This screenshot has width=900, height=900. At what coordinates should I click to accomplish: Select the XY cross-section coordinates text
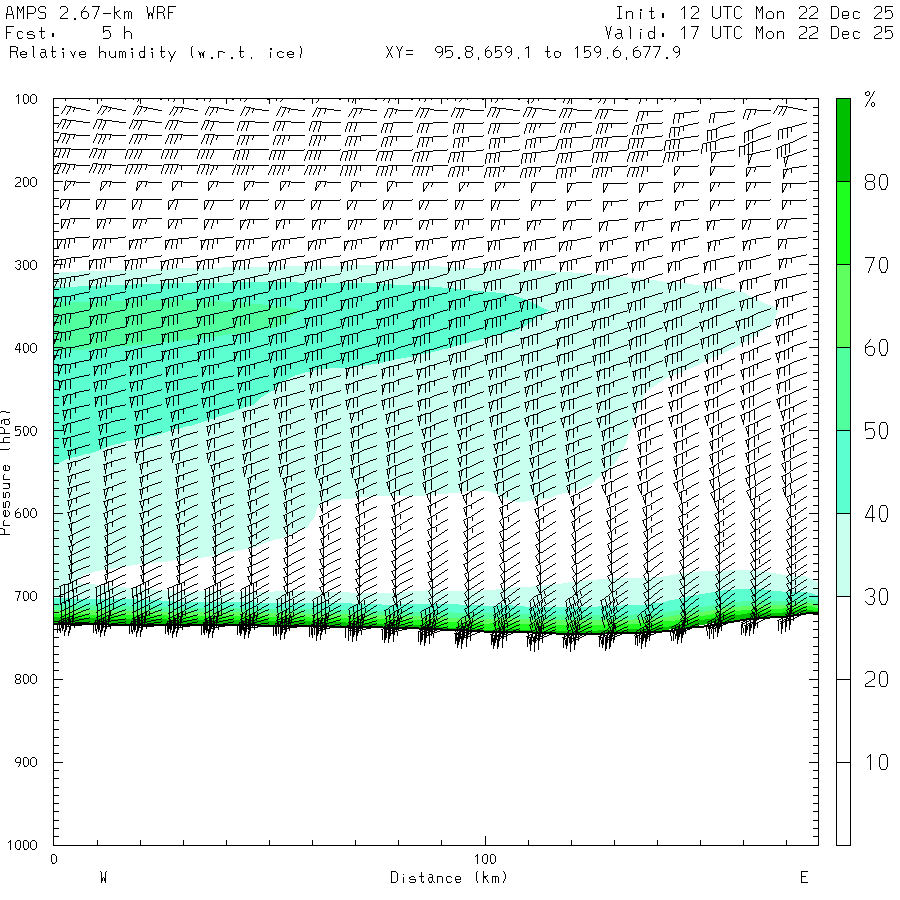pyautogui.click(x=533, y=52)
